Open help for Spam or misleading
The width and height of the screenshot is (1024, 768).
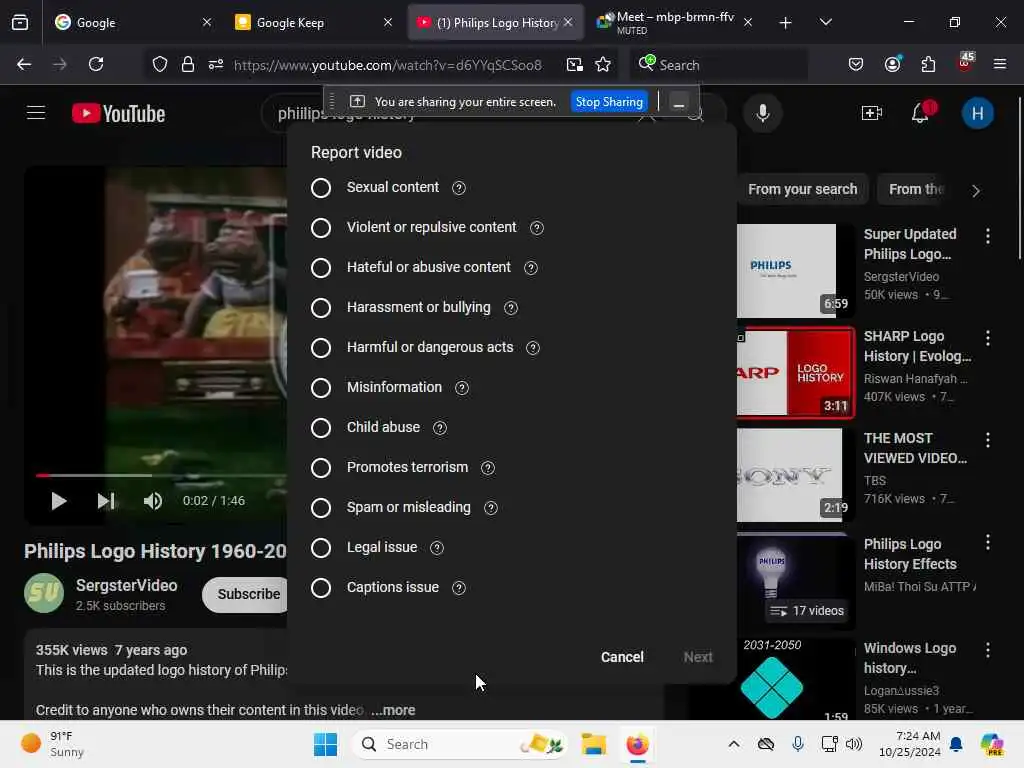point(490,508)
